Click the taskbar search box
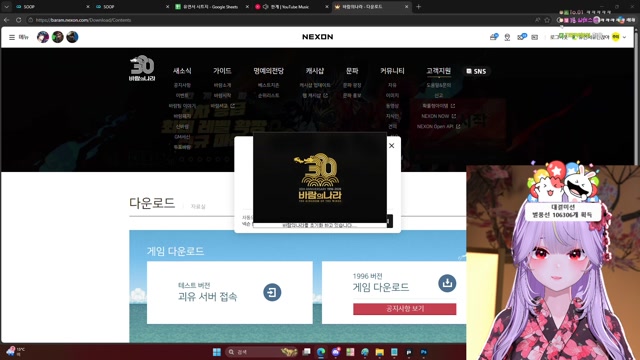This screenshot has height=360, width=640. pyautogui.click(x=261, y=352)
